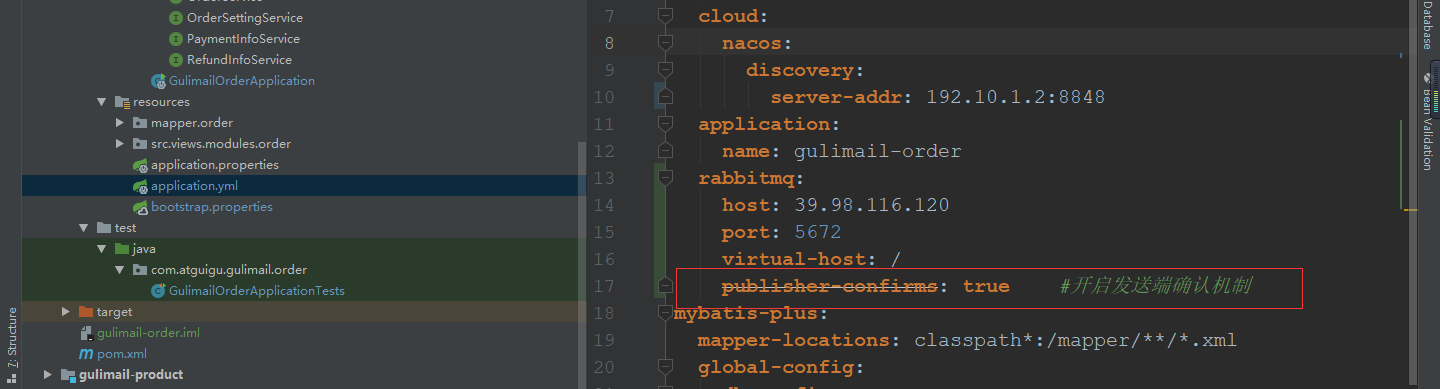Select GulimailOrderApplicationTests in the tree
Image resolution: width=1440 pixels, height=389 pixels.
click(x=257, y=291)
